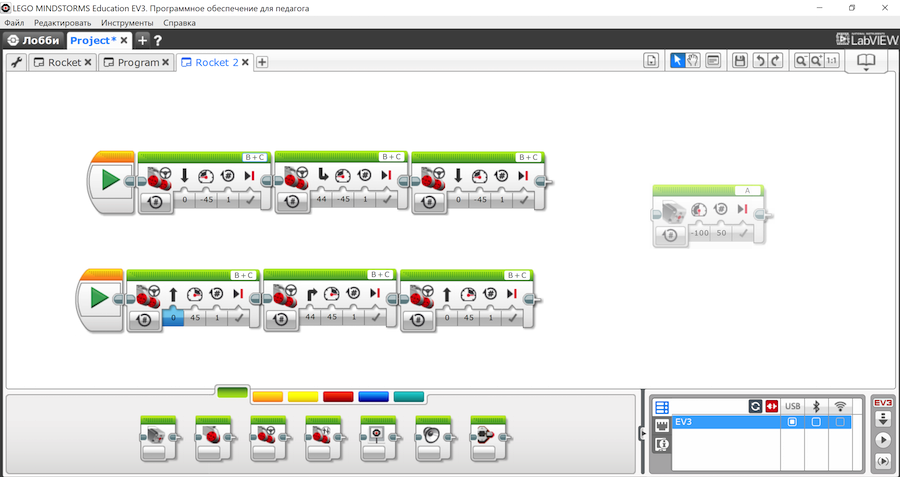
Task: Click the red disconnect brick icon
Action: point(771,406)
